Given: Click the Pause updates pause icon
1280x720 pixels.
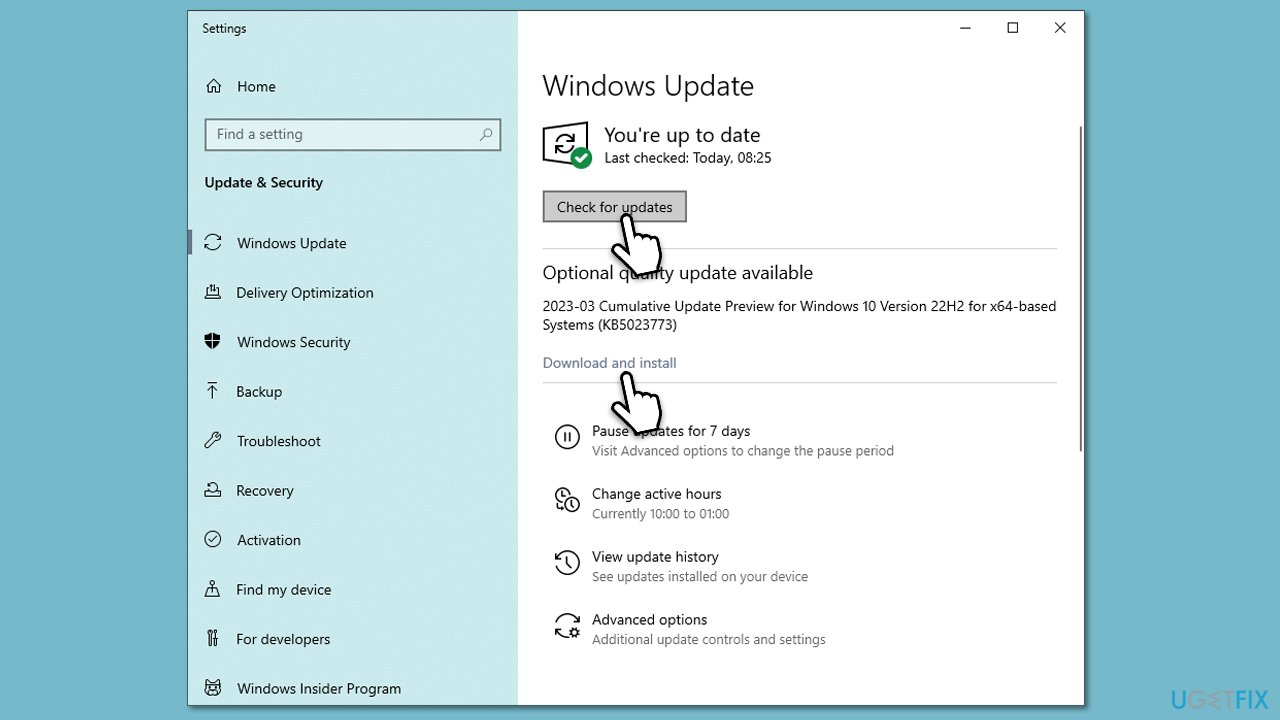Looking at the screenshot, I should [x=567, y=437].
